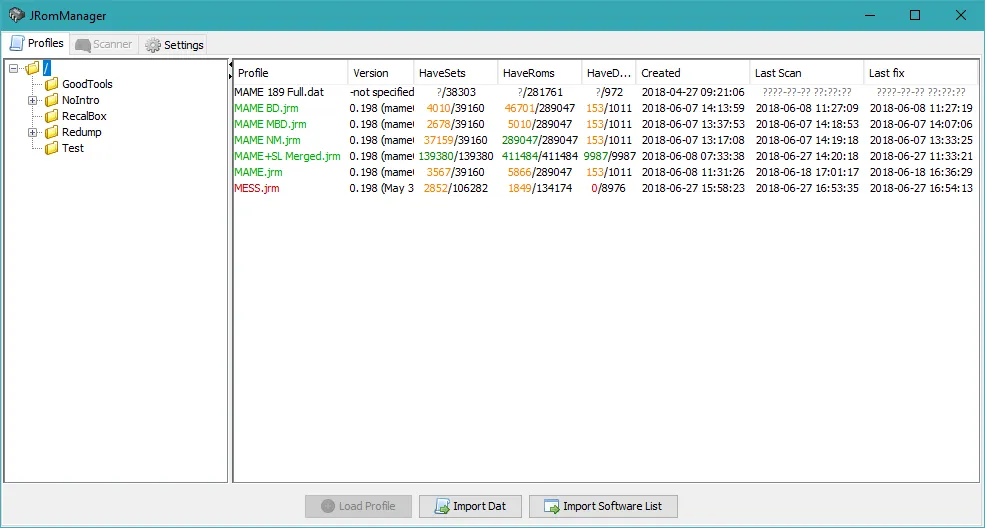Click the 9987/9987 HaveDisks cell

(x=609, y=156)
